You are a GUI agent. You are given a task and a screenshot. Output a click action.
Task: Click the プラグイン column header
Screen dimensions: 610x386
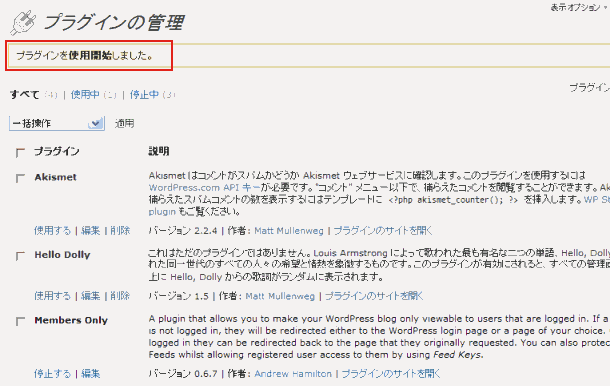57,151
